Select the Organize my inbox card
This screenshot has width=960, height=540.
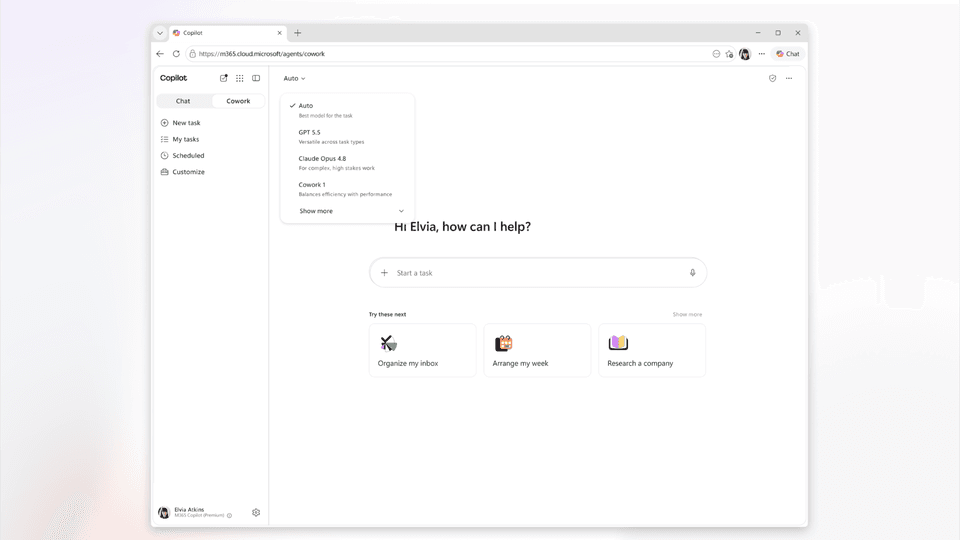(x=422, y=350)
